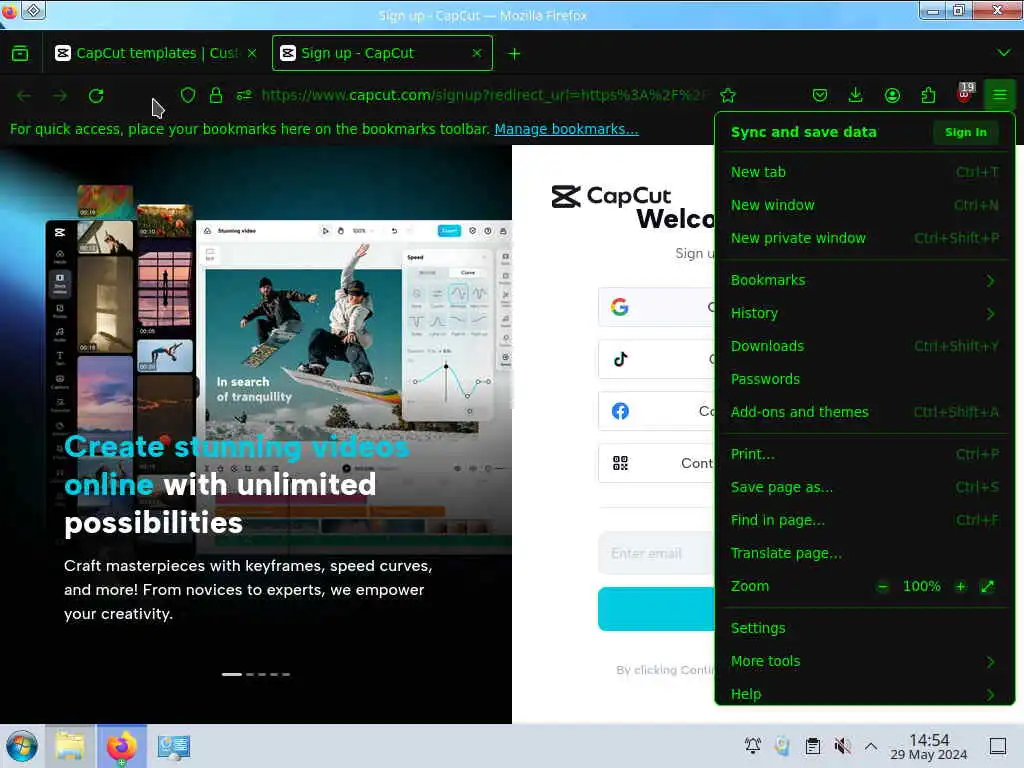1024x768 pixels.
Task: Toggle full screen arrow icon
Action: pyautogui.click(x=987, y=586)
